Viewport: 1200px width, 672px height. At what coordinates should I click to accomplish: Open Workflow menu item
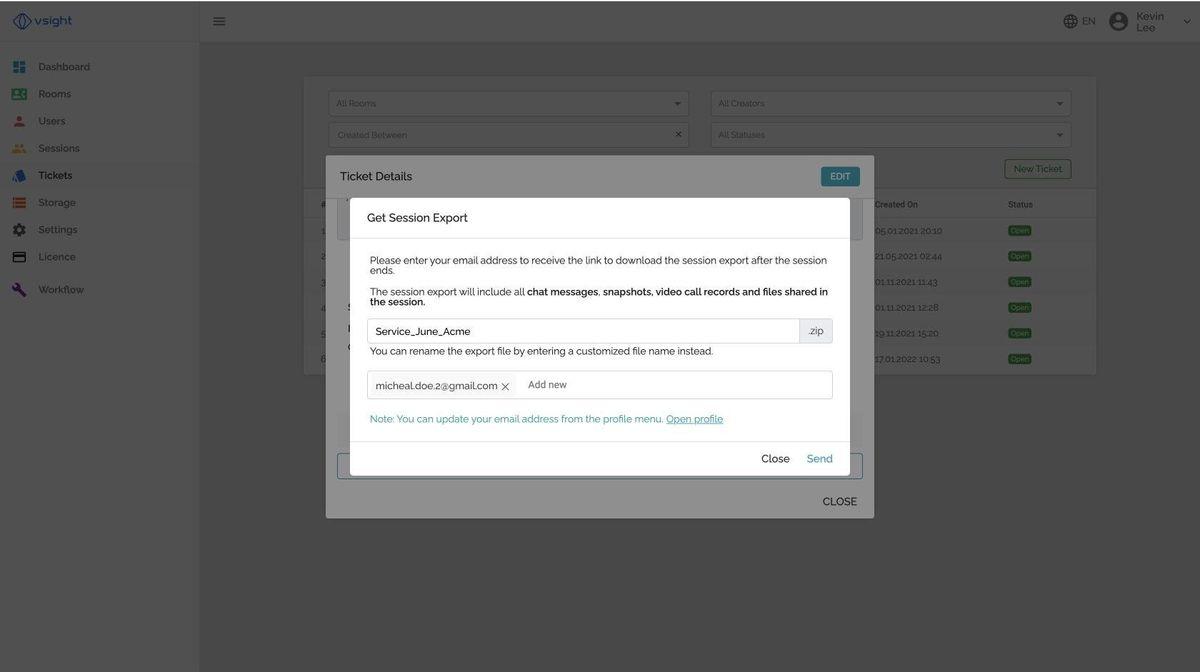point(61,290)
